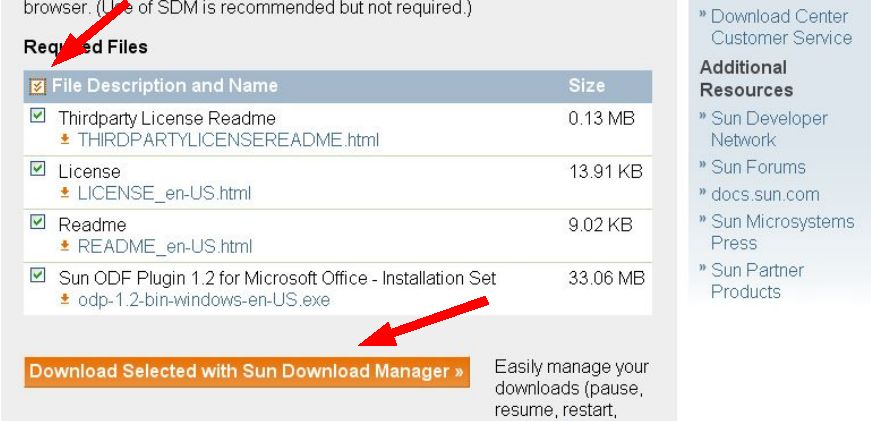Image resolution: width=871 pixels, height=421 pixels.
Task: Go to Sun Developer Network
Action: click(768, 129)
